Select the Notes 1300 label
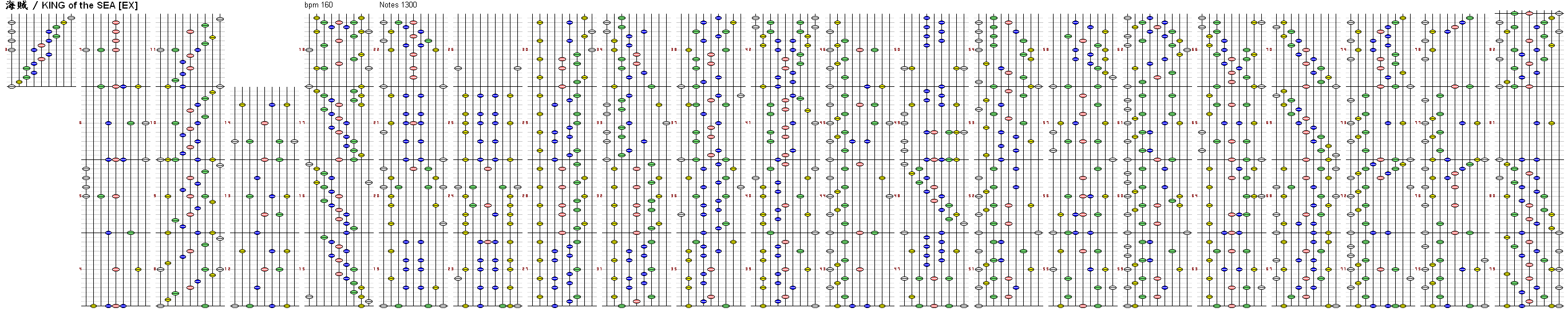Viewport: 1568px width, 320px height. pyautogui.click(x=398, y=5)
